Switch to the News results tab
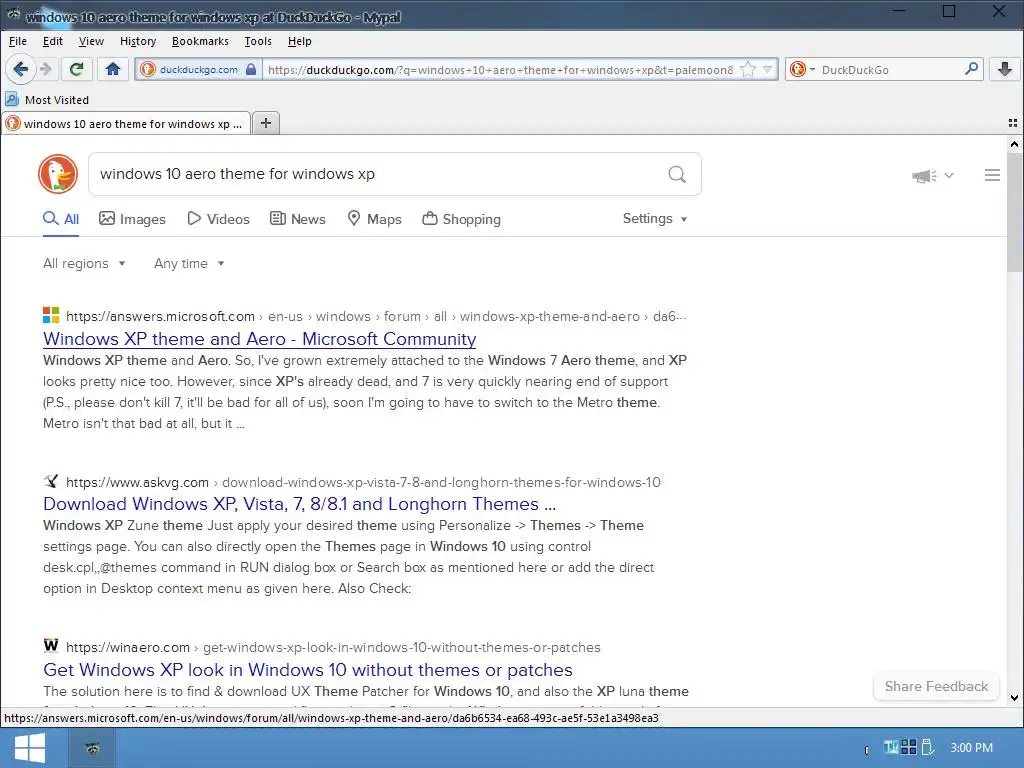Viewport: 1024px width, 768px height. [298, 219]
